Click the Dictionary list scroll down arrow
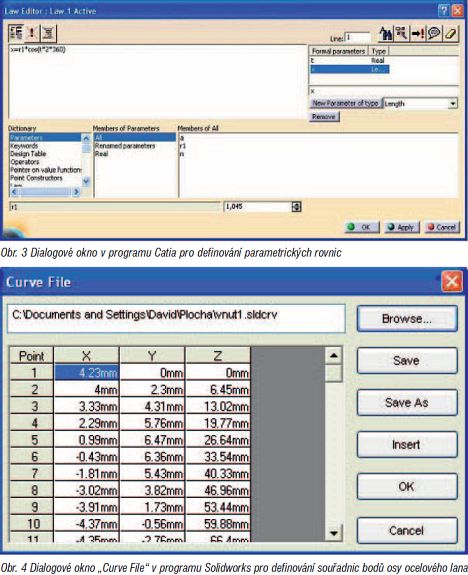Screen dimensions: 468x575 coord(86,180)
